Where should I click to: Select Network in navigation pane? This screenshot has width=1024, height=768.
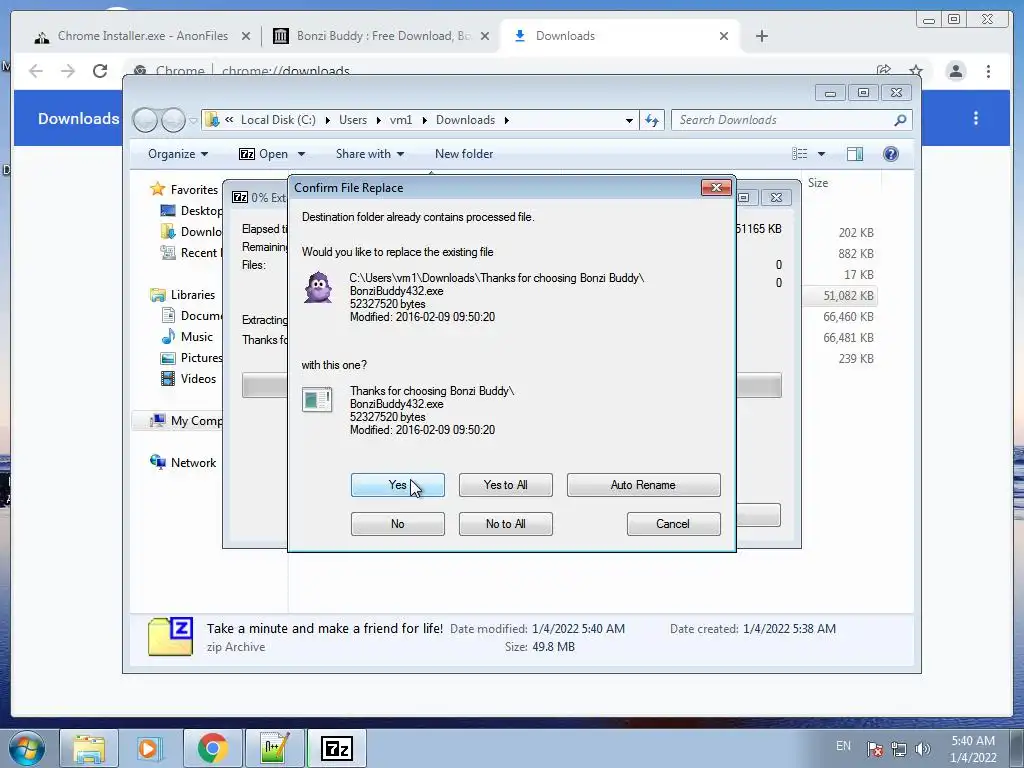pos(193,462)
